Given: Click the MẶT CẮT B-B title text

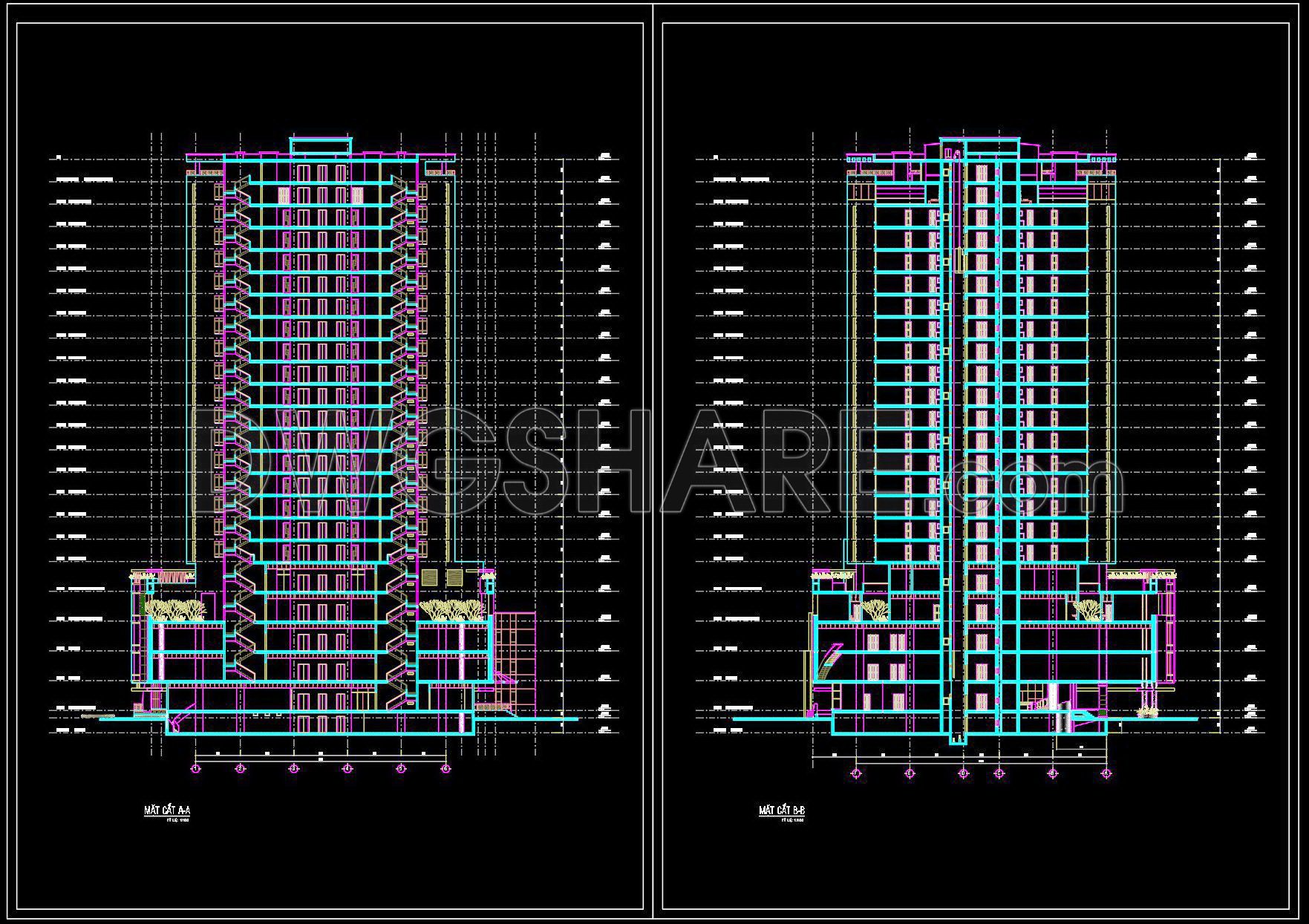Looking at the screenshot, I should tap(781, 810).
